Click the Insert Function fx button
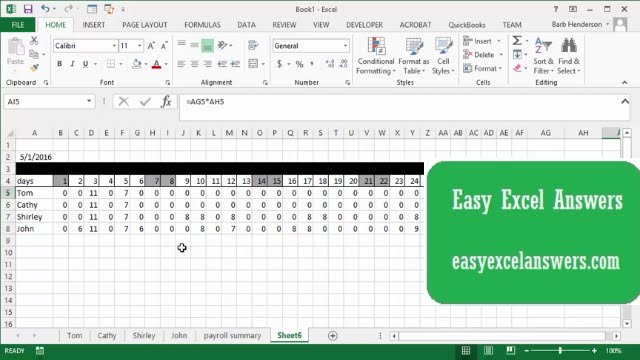The height and width of the screenshot is (360, 640). (x=166, y=101)
